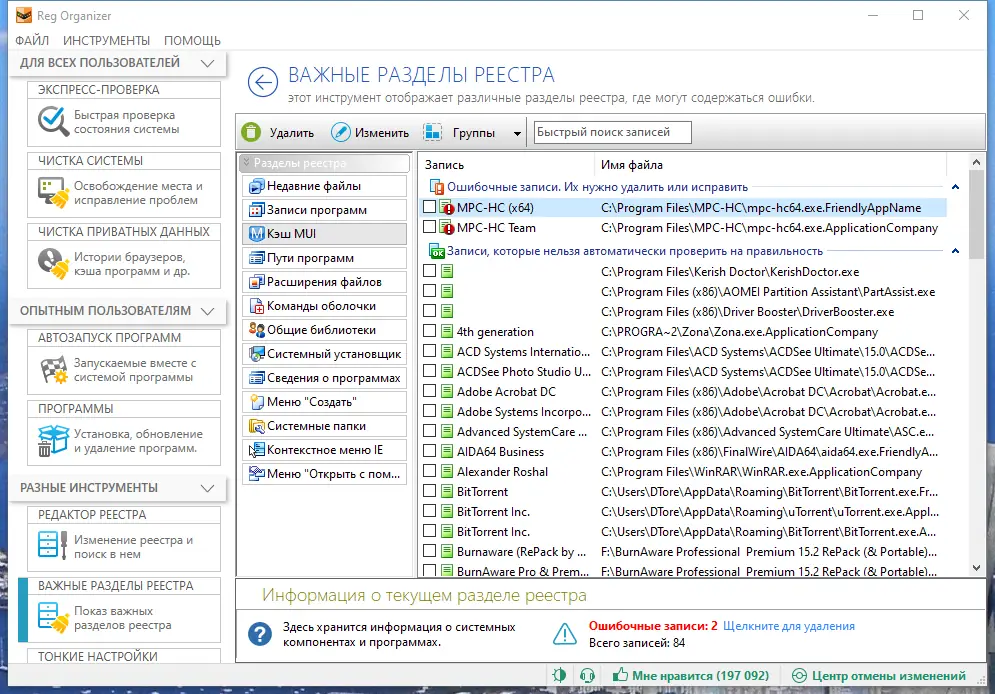Open the Группы dropdown arrow
This screenshot has width=995, height=694.
click(x=517, y=133)
